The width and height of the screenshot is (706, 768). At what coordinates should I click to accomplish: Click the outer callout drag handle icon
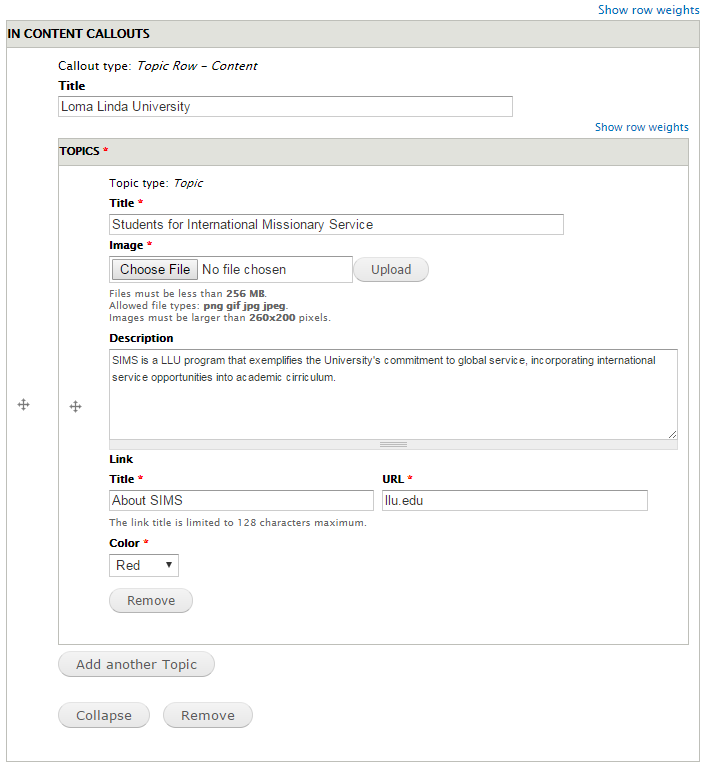(x=24, y=405)
